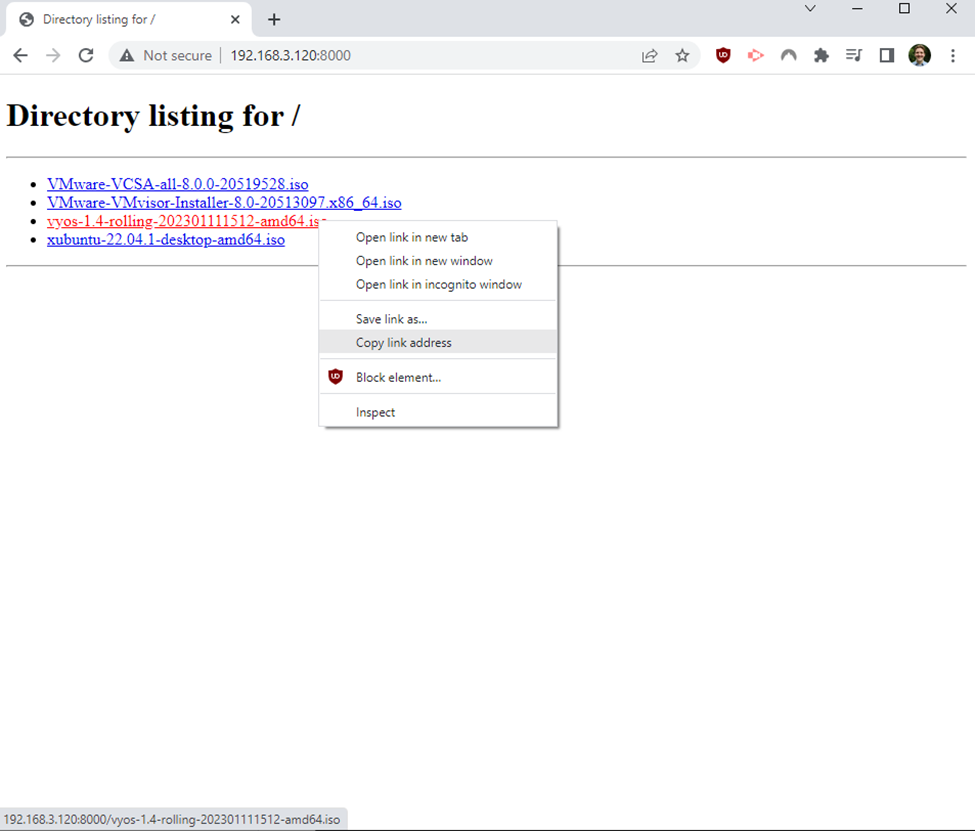The height and width of the screenshot is (831, 975).
Task: Expand the tab search chevron
Action: point(810,9)
